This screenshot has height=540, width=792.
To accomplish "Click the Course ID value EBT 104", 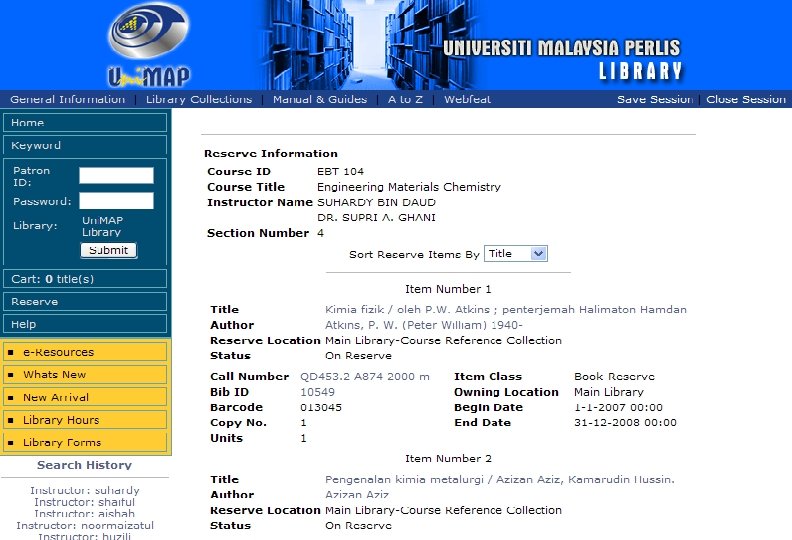I will (x=340, y=172).
